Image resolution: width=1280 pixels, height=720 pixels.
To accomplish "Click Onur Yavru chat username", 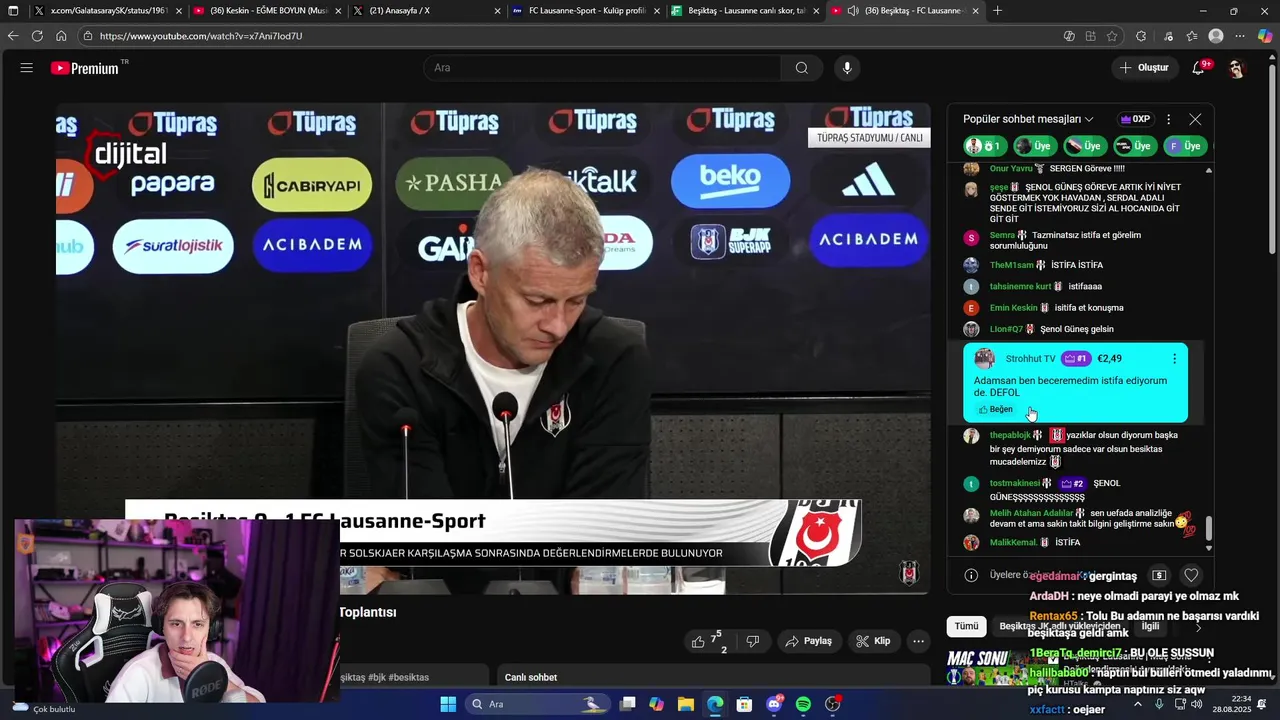I will coord(1011,169).
